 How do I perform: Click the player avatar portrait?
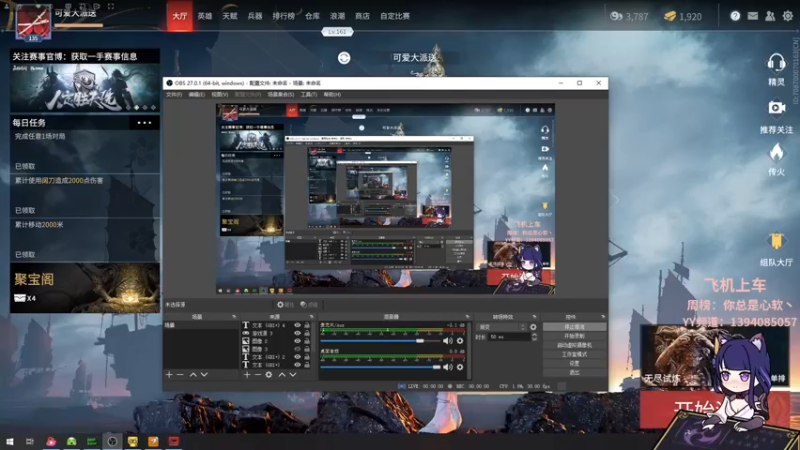coord(33,22)
